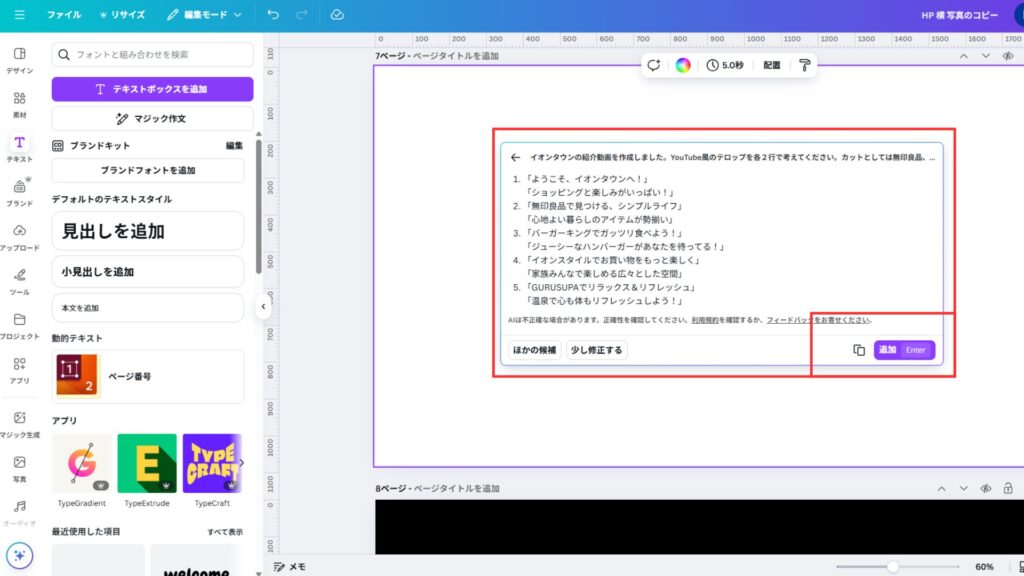Toggle the page 8 hide eye icon
Viewport: 1024px width, 576px height.
[985, 488]
